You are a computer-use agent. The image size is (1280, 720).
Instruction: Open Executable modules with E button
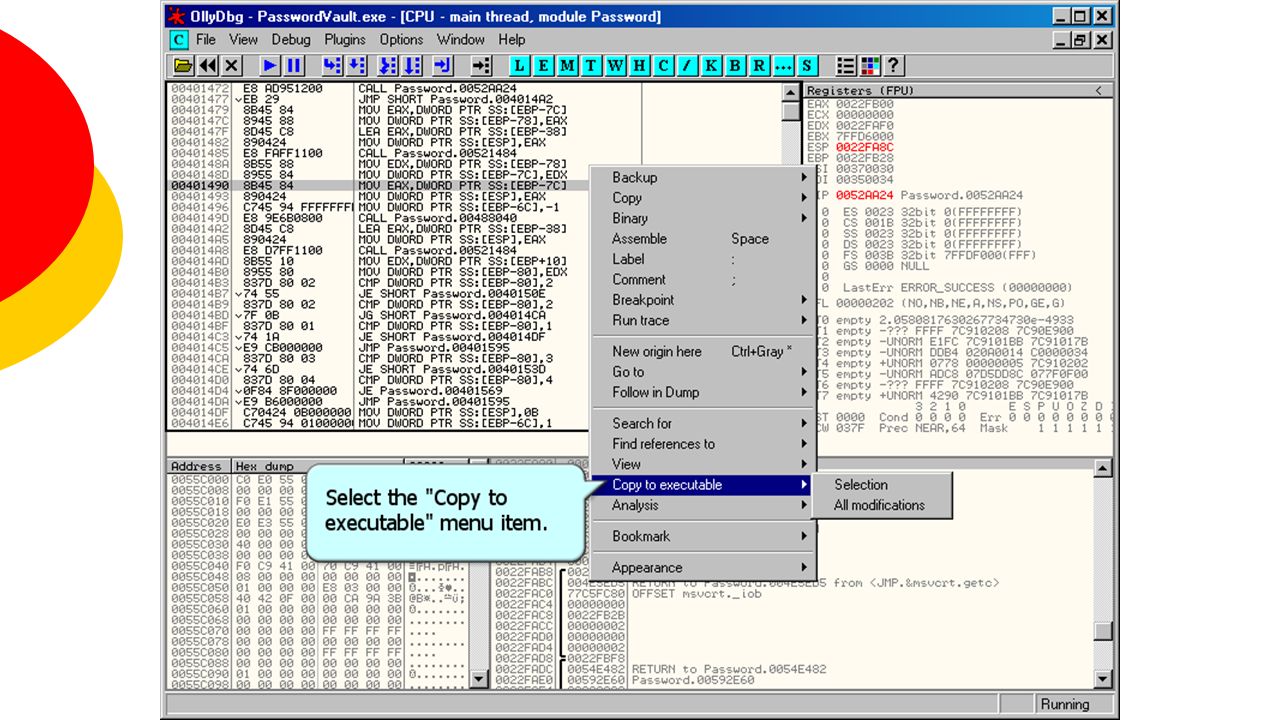(x=544, y=66)
